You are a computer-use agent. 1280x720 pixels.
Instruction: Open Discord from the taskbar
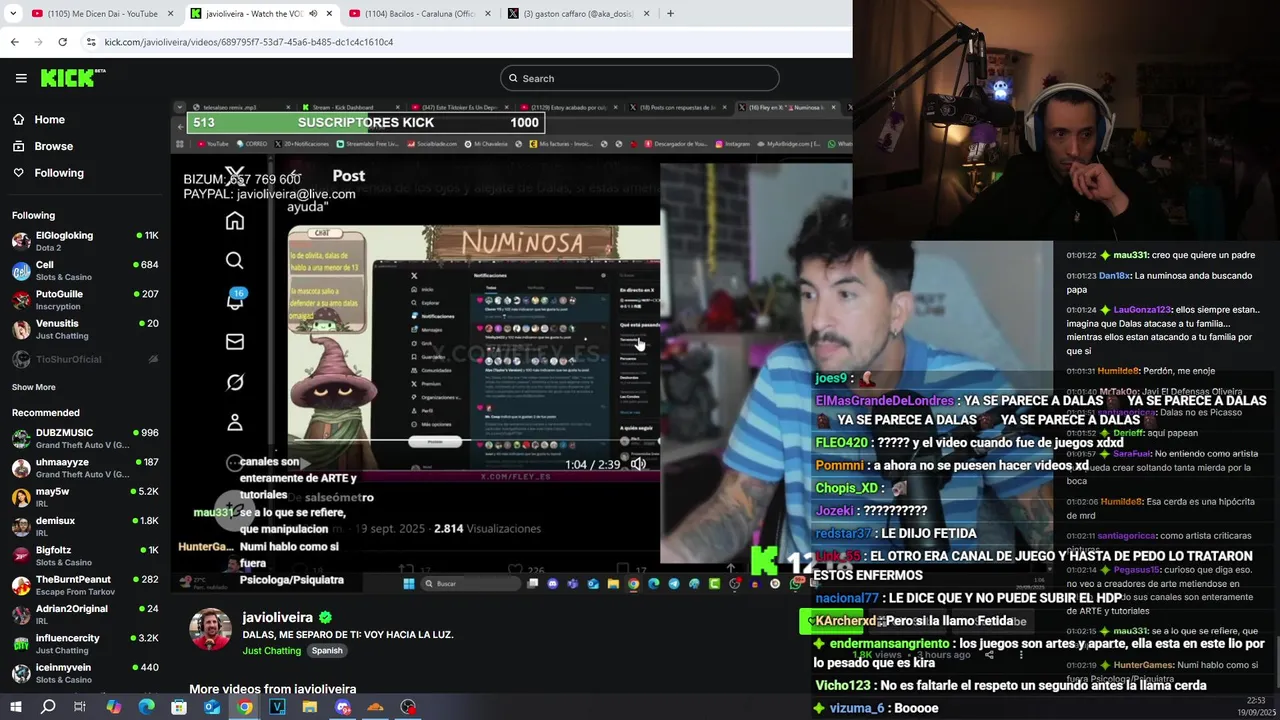[x=343, y=707]
